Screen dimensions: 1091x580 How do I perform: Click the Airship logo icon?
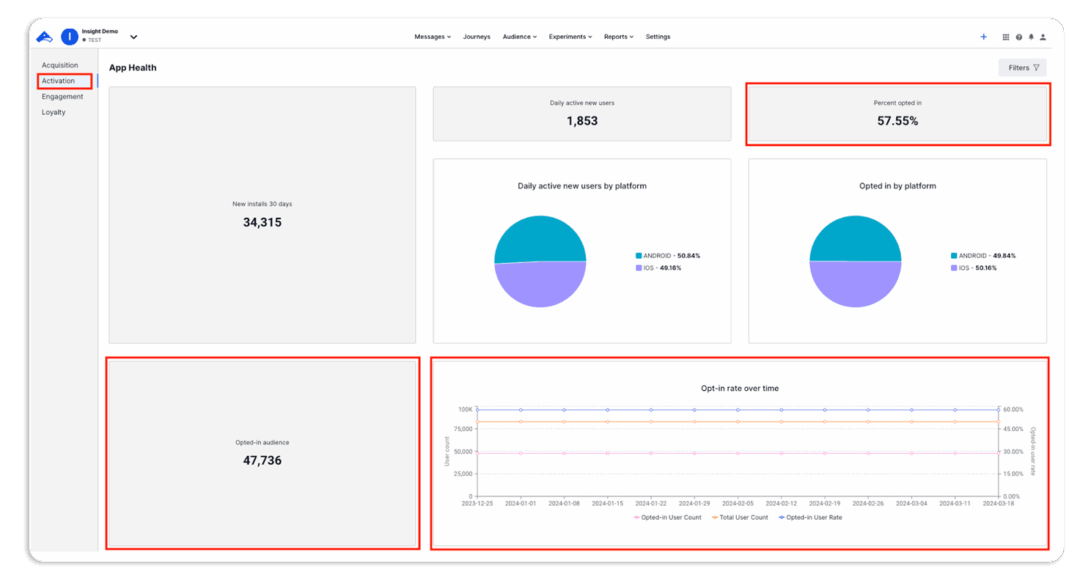pos(44,37)
